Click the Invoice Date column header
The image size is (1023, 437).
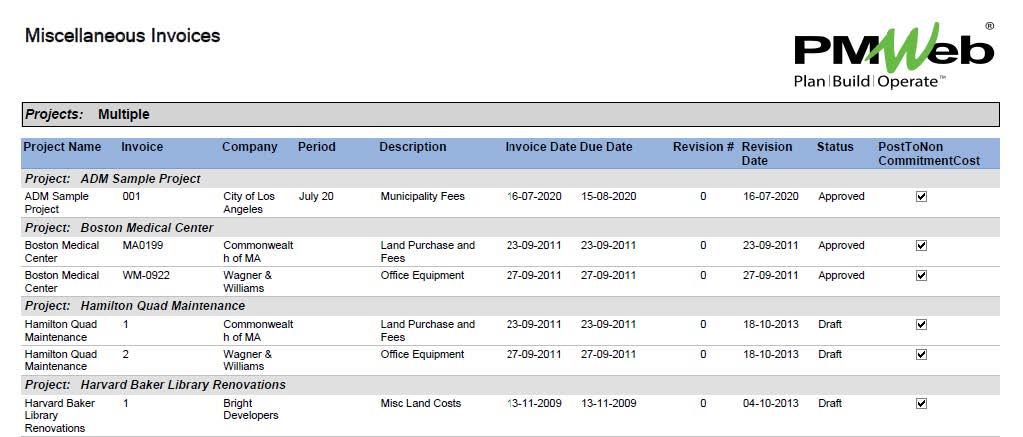540,147
